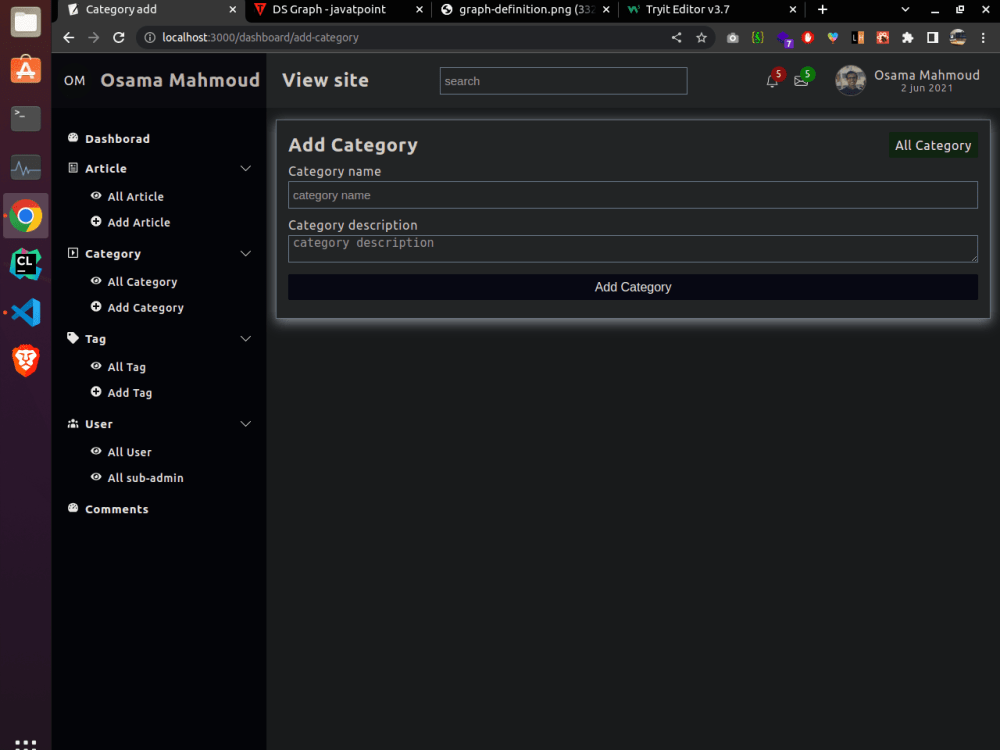Focus the search input field

point(563,81)
